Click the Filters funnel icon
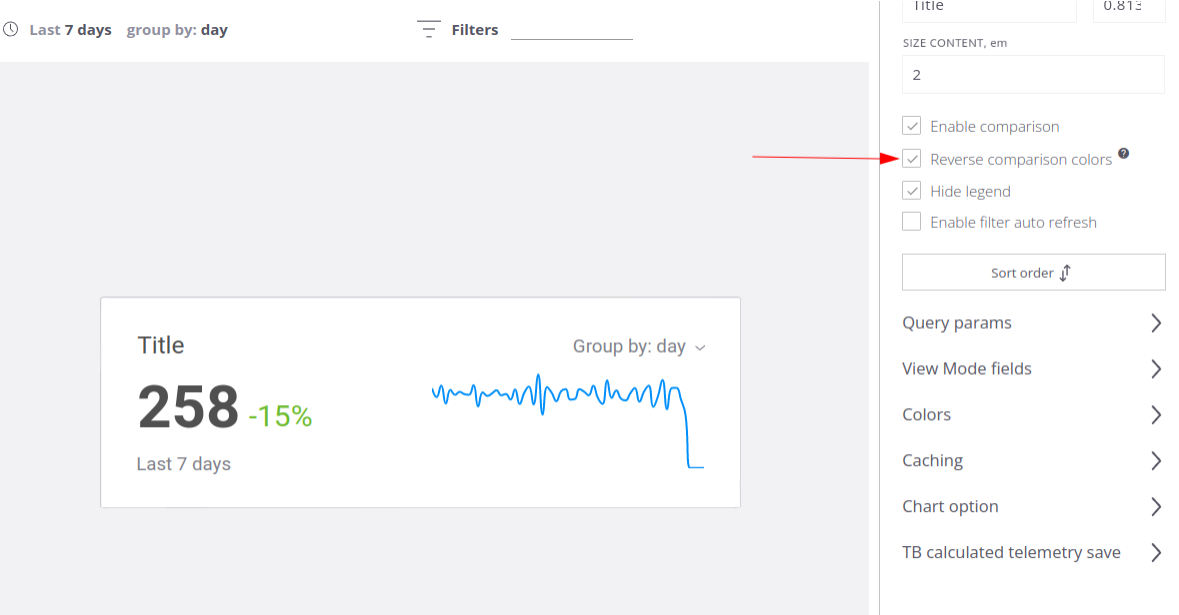This screenshot has width=1179, height=615. pos(429,30)
